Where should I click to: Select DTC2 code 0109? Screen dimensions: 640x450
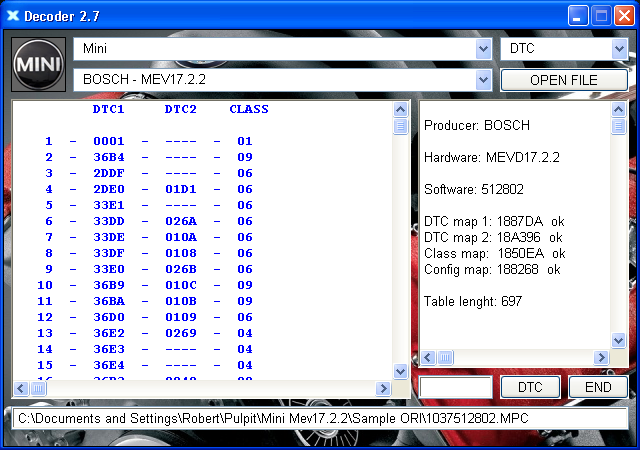pyautogui.click(x=181, y=317)
